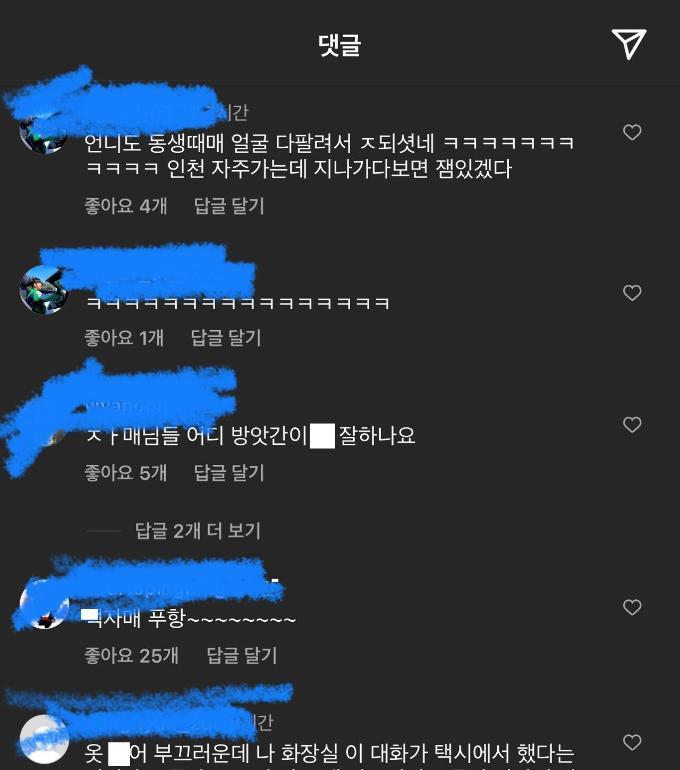Reply to comment with 좋아요 25개

coord(242,655)
